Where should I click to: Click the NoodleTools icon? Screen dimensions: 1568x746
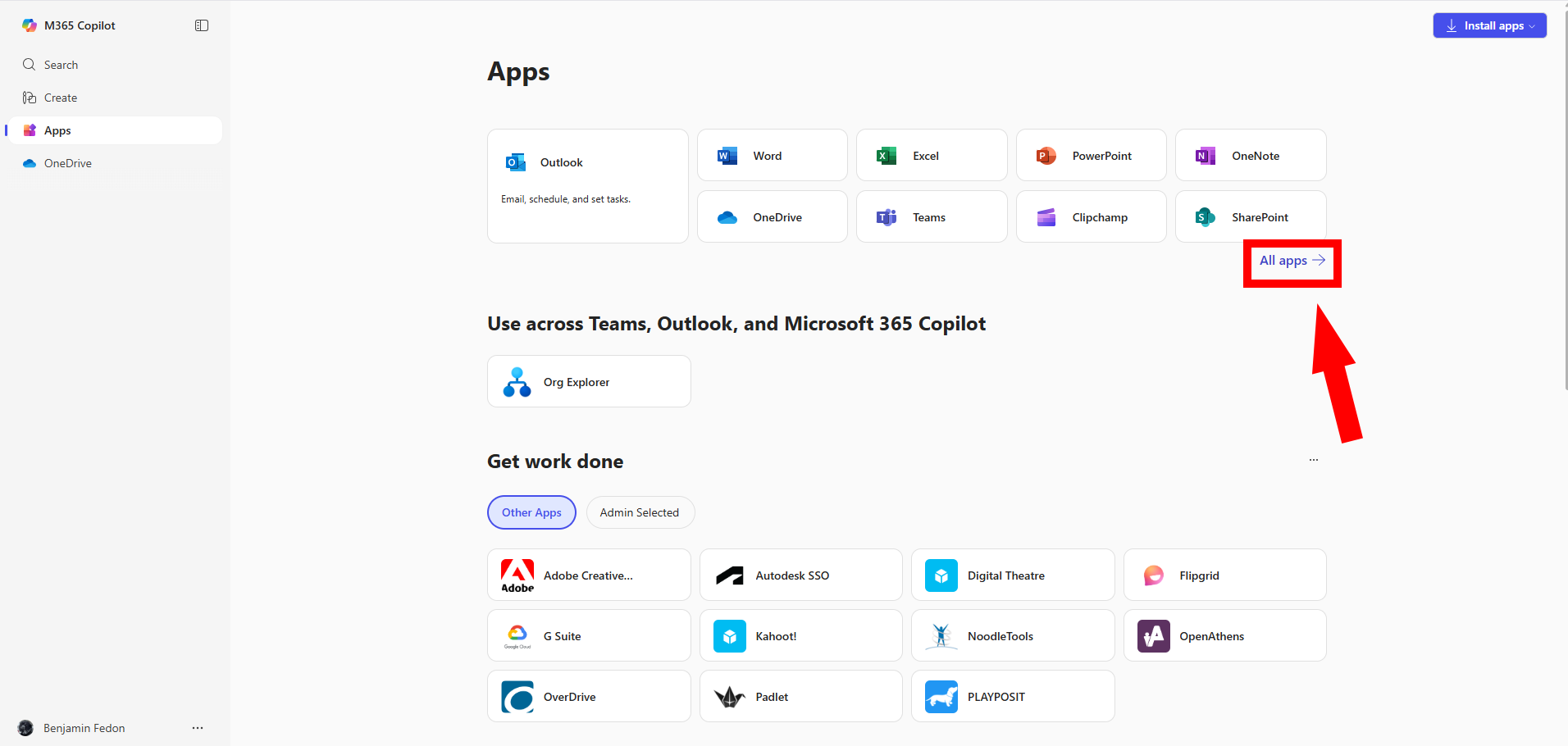point(941,636)
